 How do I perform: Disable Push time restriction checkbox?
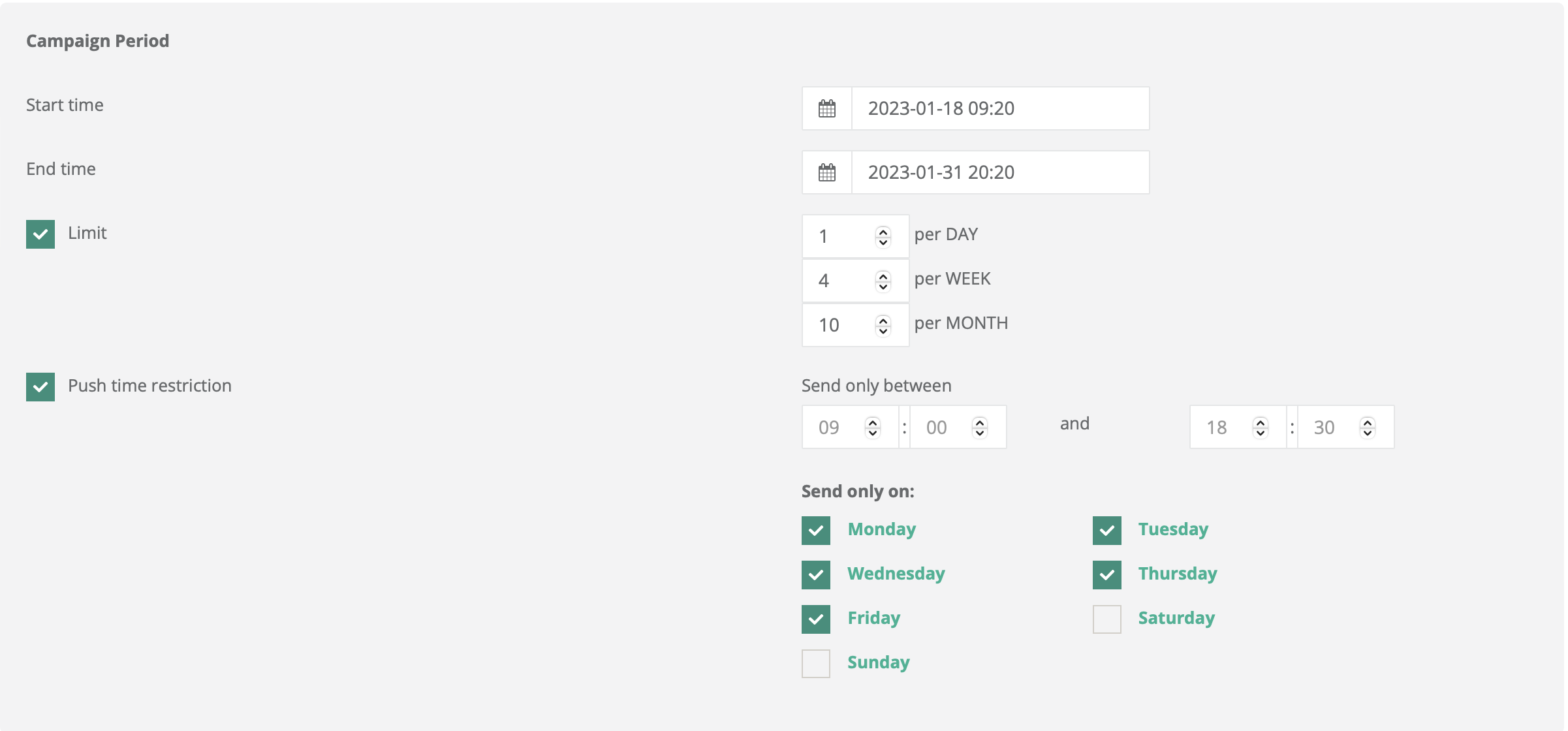click(x=40, y=386)
